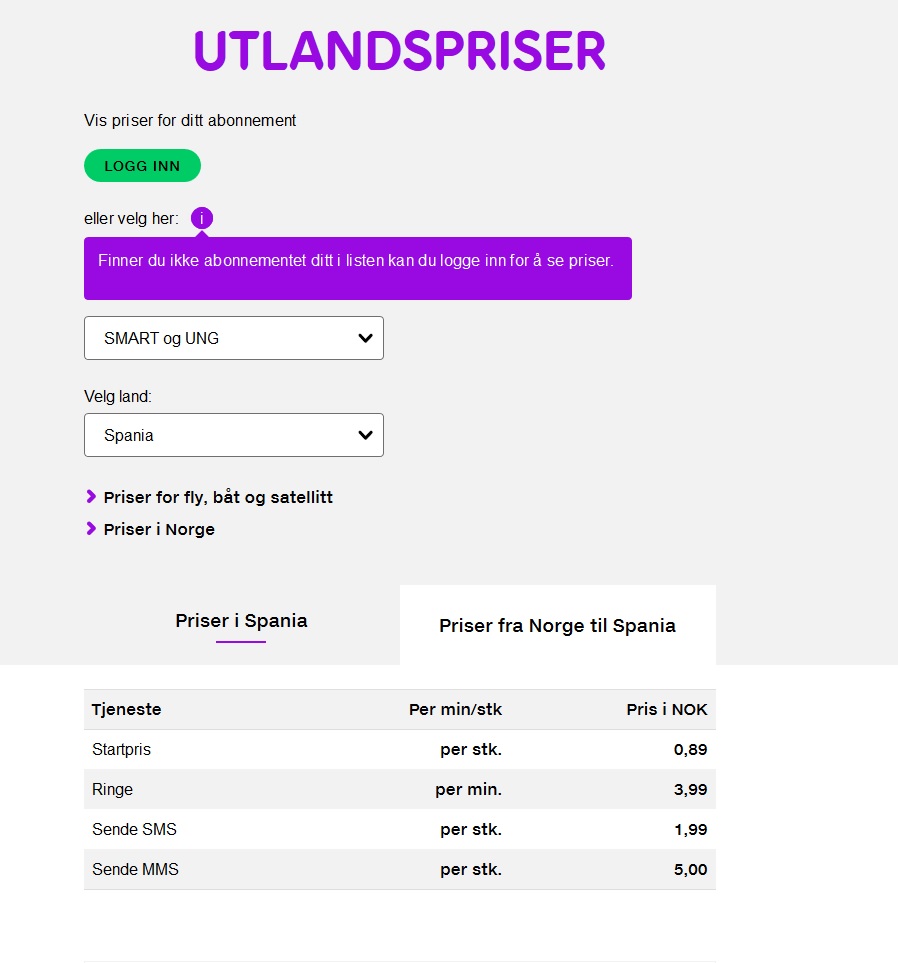Open the Priser i Norge link

coord(159,529)
